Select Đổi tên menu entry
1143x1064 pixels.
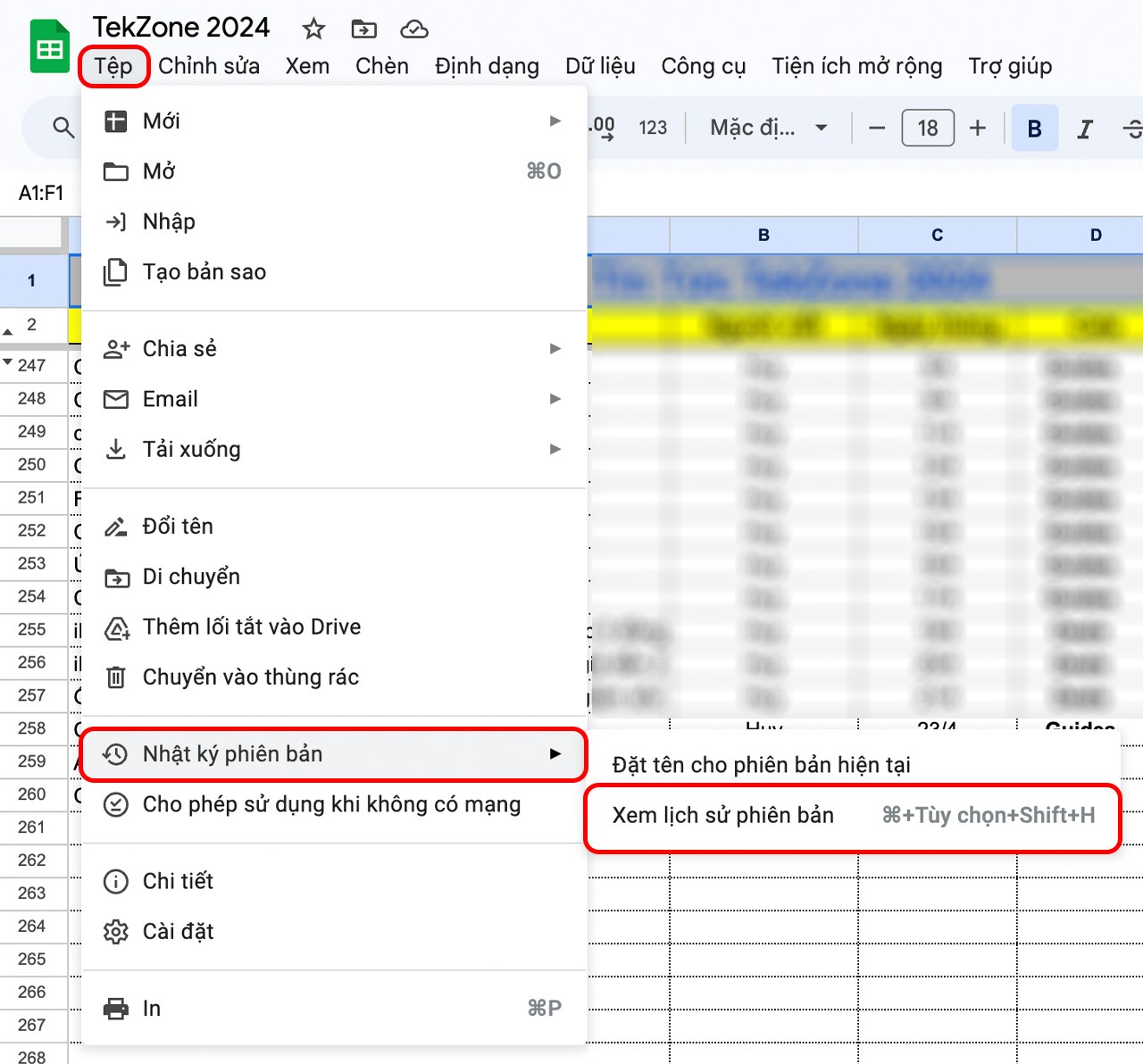[x=334, y=527]
